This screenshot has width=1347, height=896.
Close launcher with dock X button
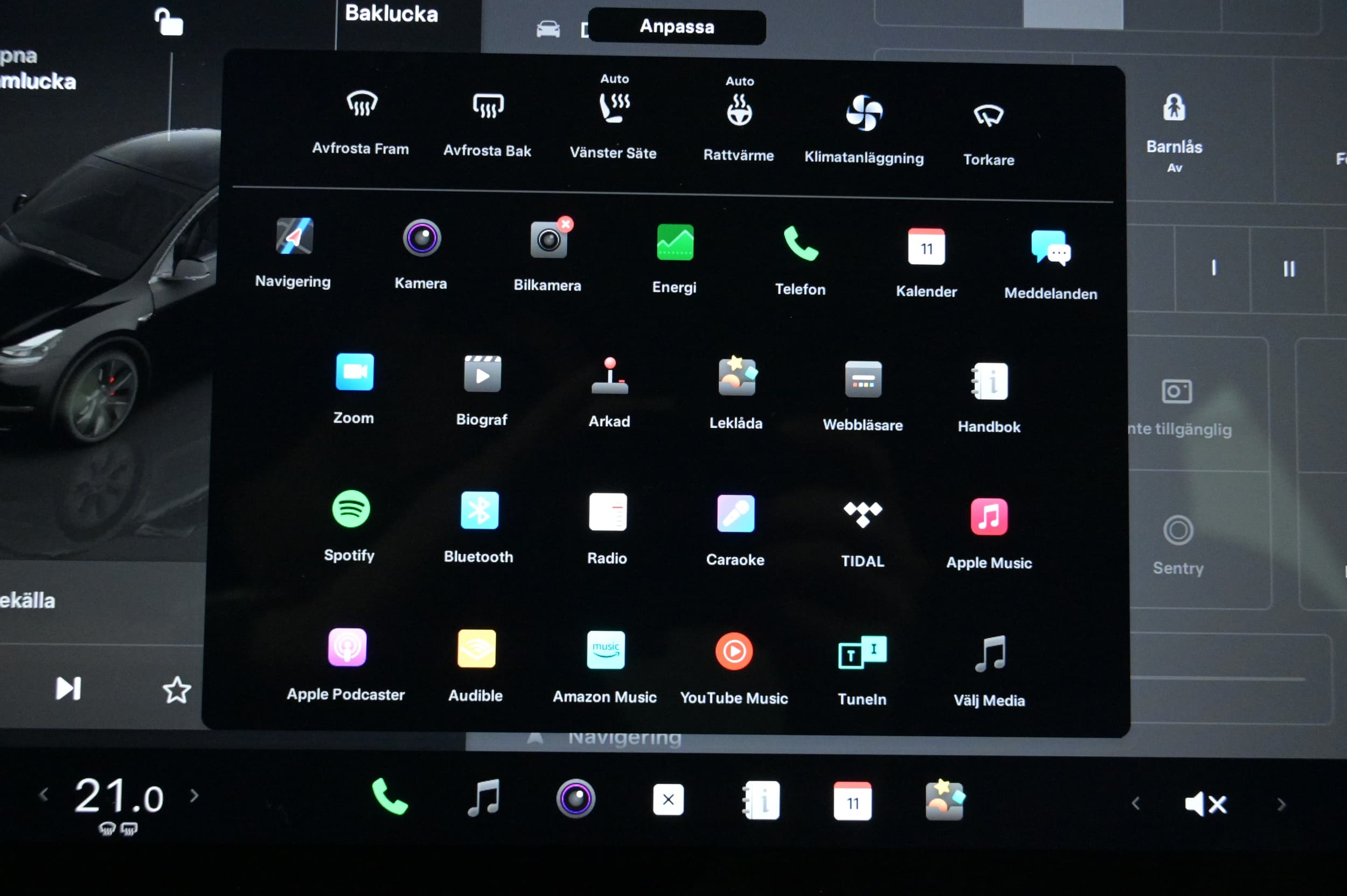pyautogui.click(x=668, y=800)
